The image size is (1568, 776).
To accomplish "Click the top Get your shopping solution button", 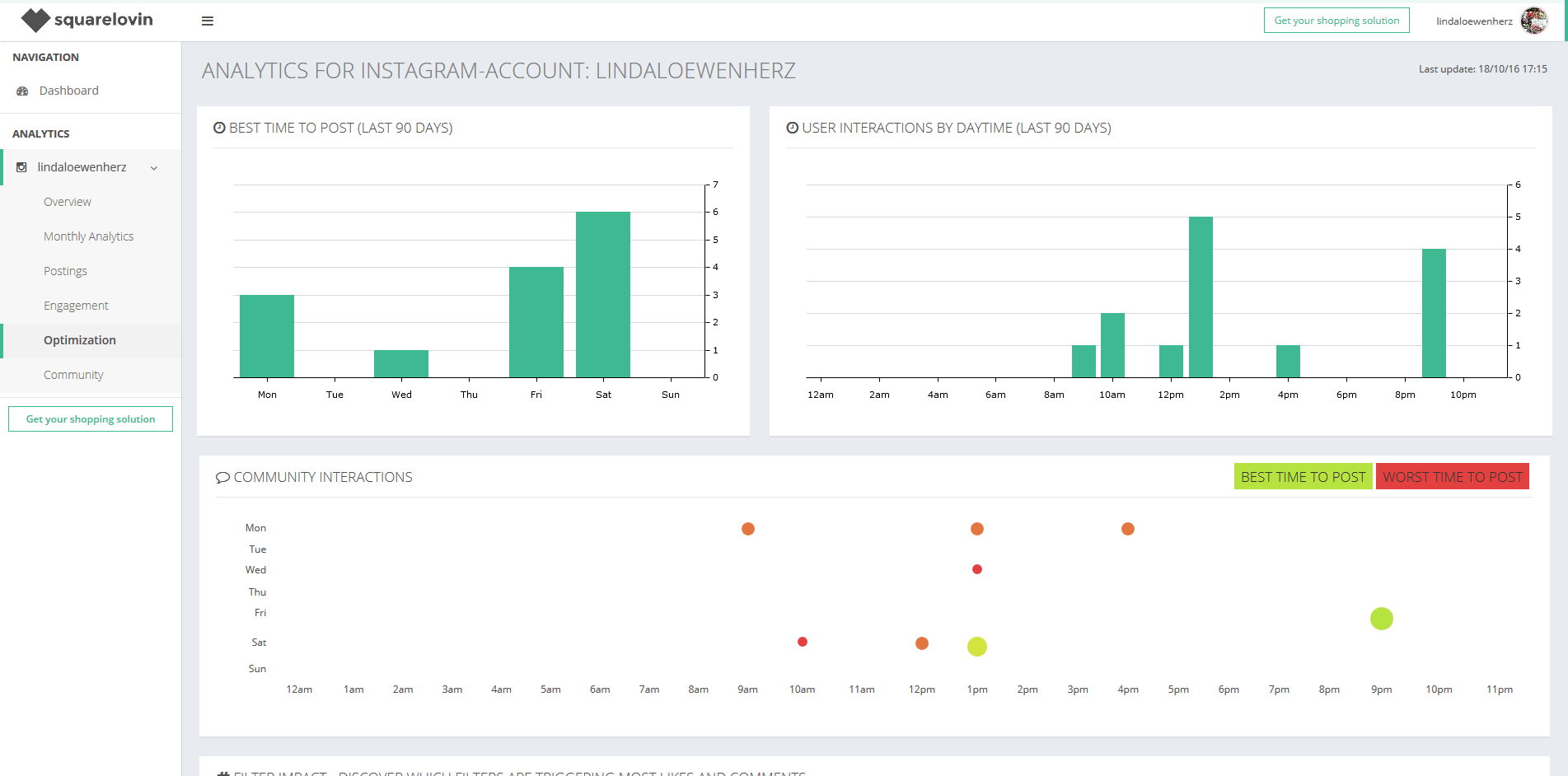I will (1336, 21).
